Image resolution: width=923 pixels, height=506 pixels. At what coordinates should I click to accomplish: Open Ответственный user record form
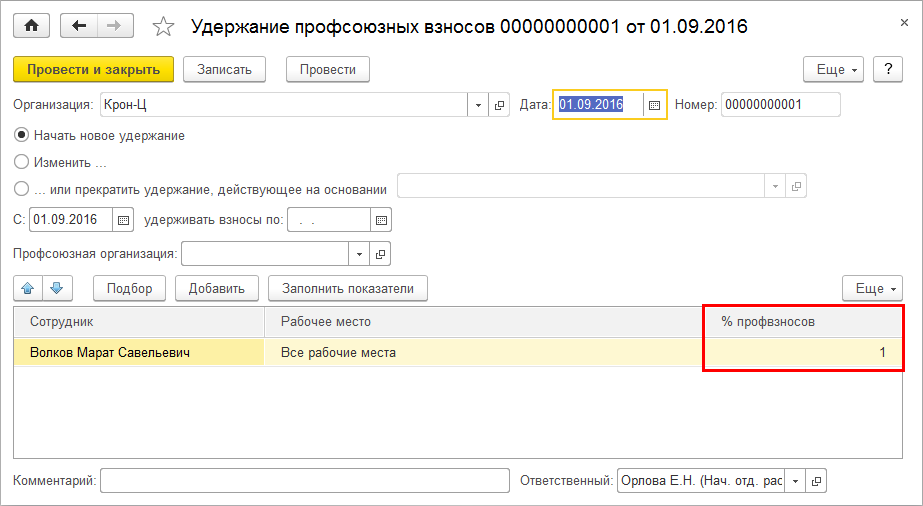[x=816, y=481]
